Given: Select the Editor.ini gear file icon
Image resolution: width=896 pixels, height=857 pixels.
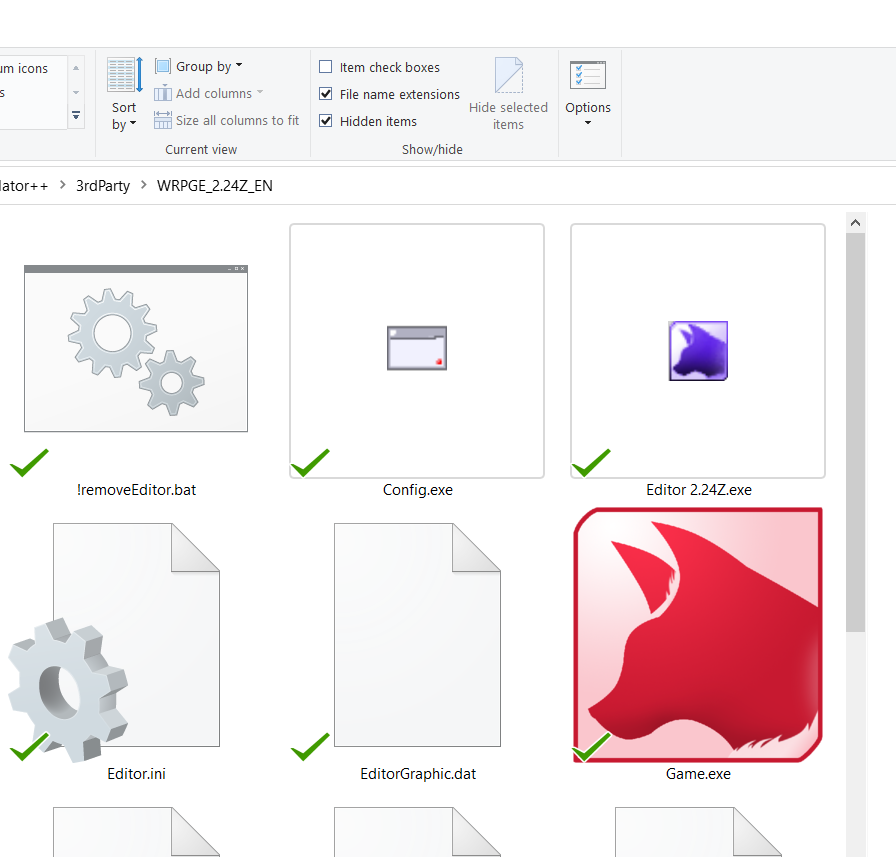Looking at the screenshot, I should [114, 642].
